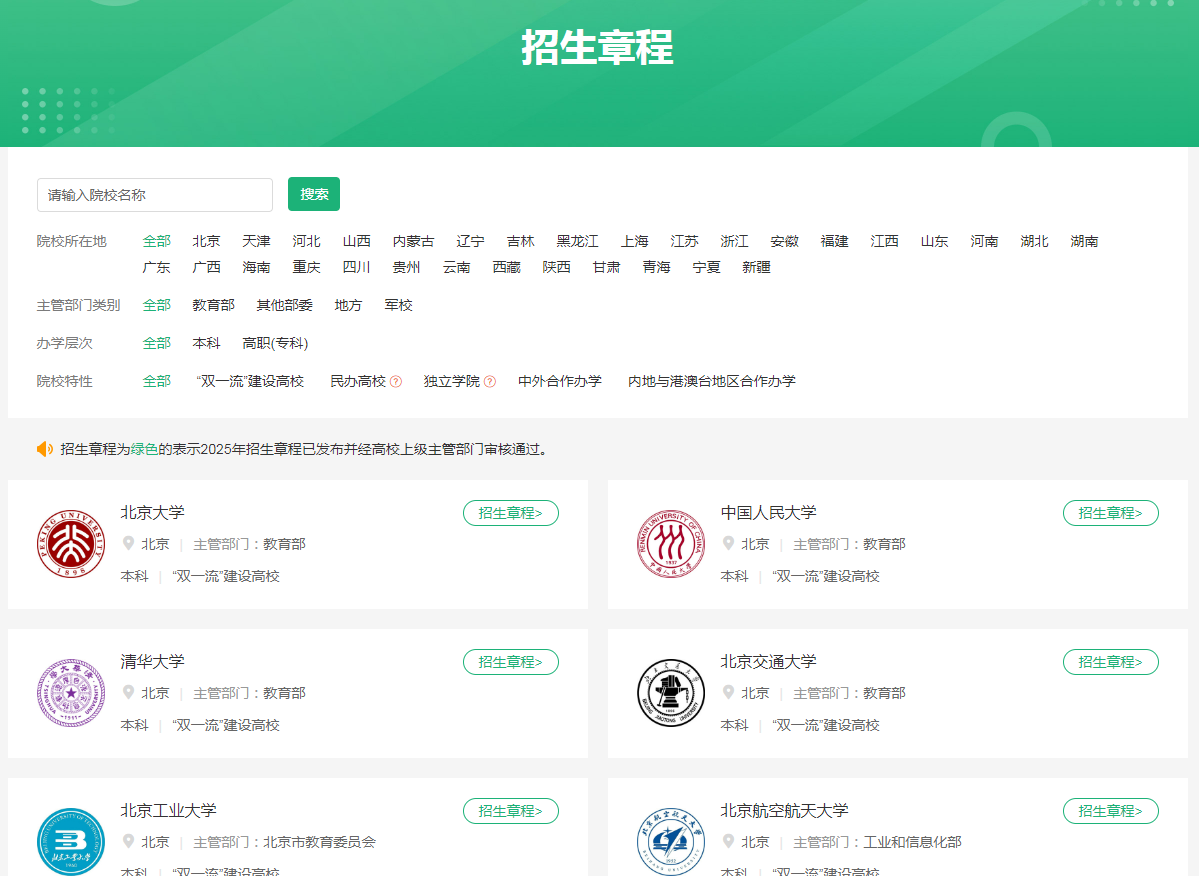Click the 请输入院校名称 search field

click(x=154, y=195)
